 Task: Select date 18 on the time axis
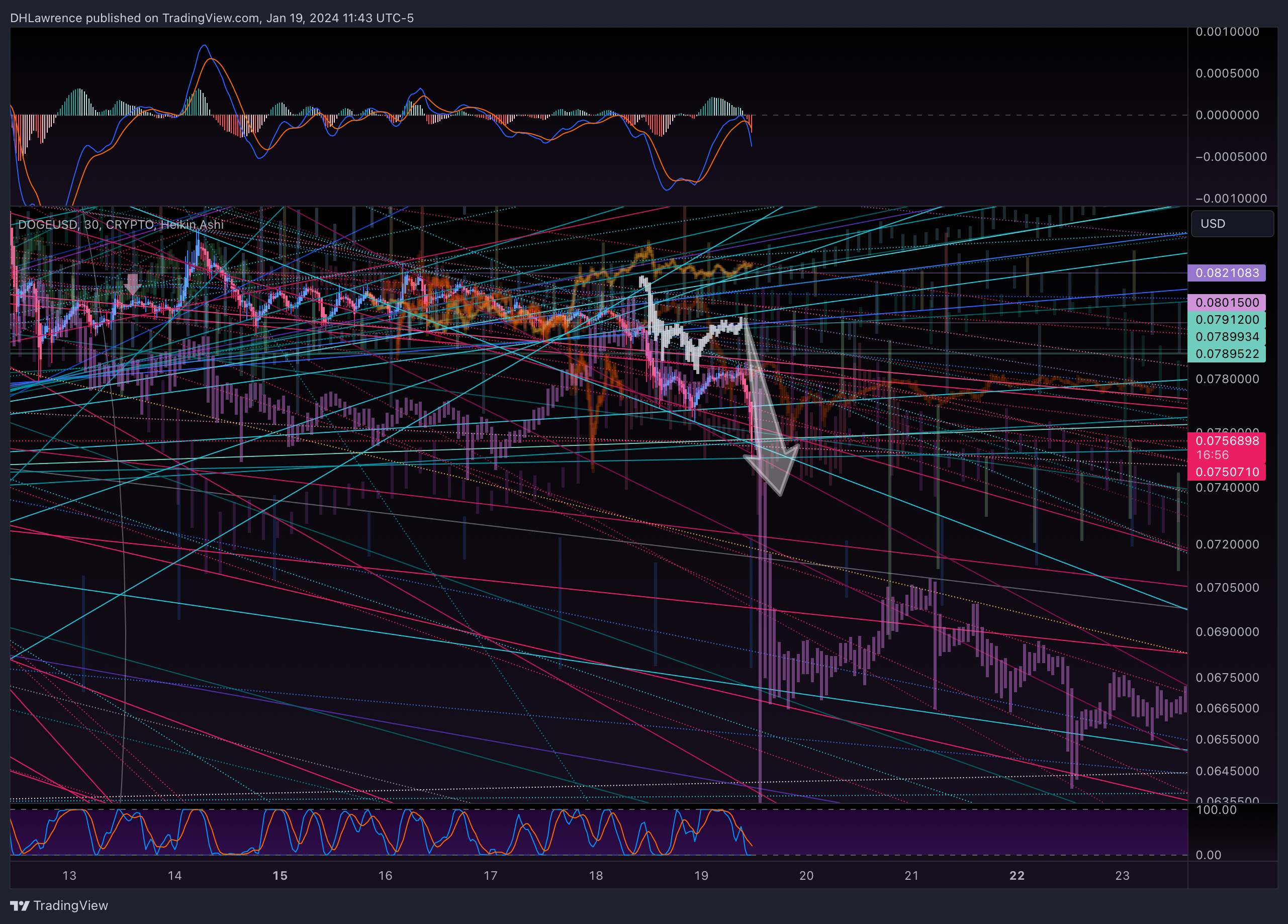[x=596, y=875]
